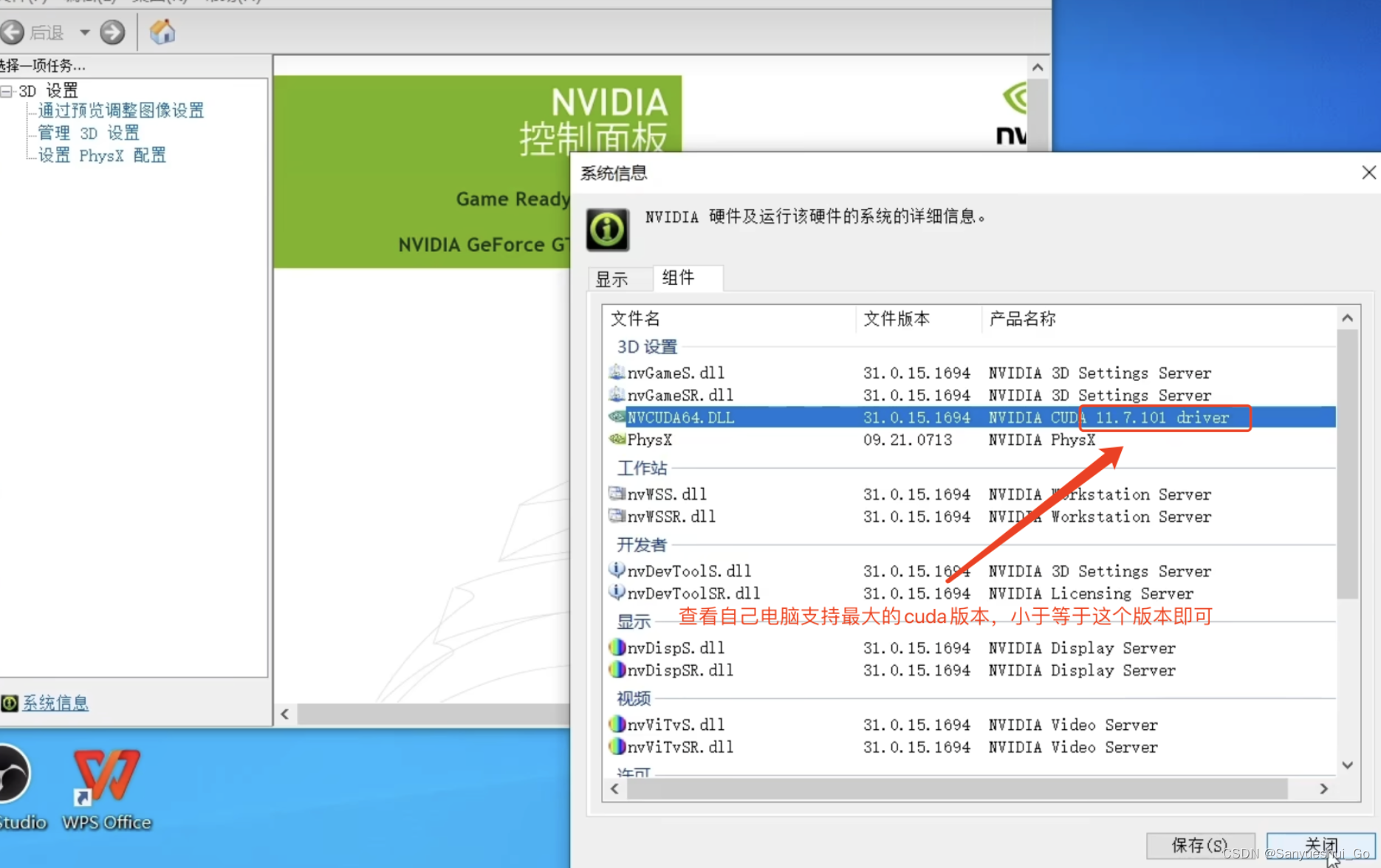The height and width of the screenshot is (868, 1381).
Task: Click component list scroll left arrow
Action: pos(614,789)
